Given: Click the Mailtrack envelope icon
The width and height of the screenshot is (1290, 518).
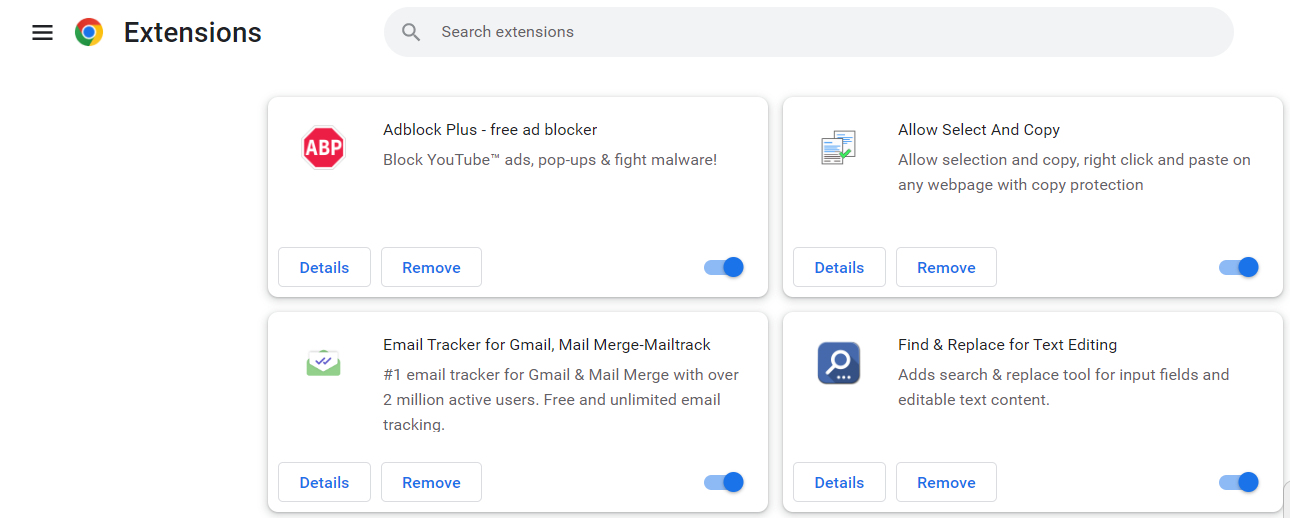Looking at the screenshot, I should pyautogui.click(x=323, y=362).
